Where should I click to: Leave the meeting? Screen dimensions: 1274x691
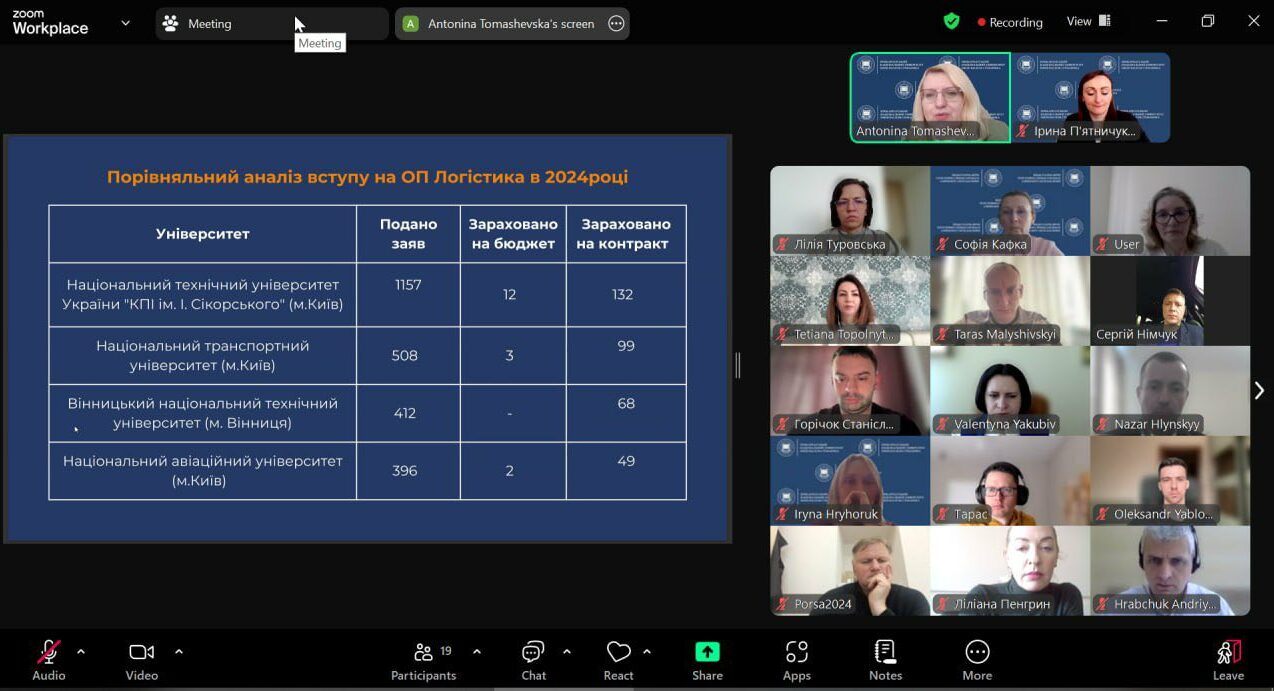[1228, 661]
